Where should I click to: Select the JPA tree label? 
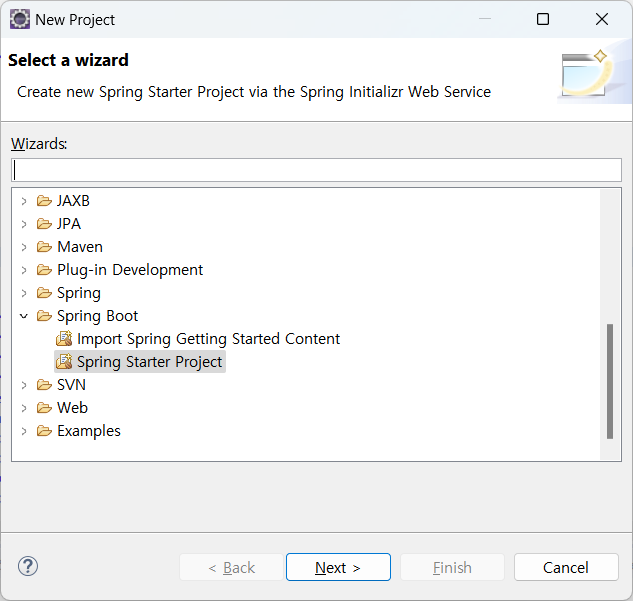(x=69, y=224)
